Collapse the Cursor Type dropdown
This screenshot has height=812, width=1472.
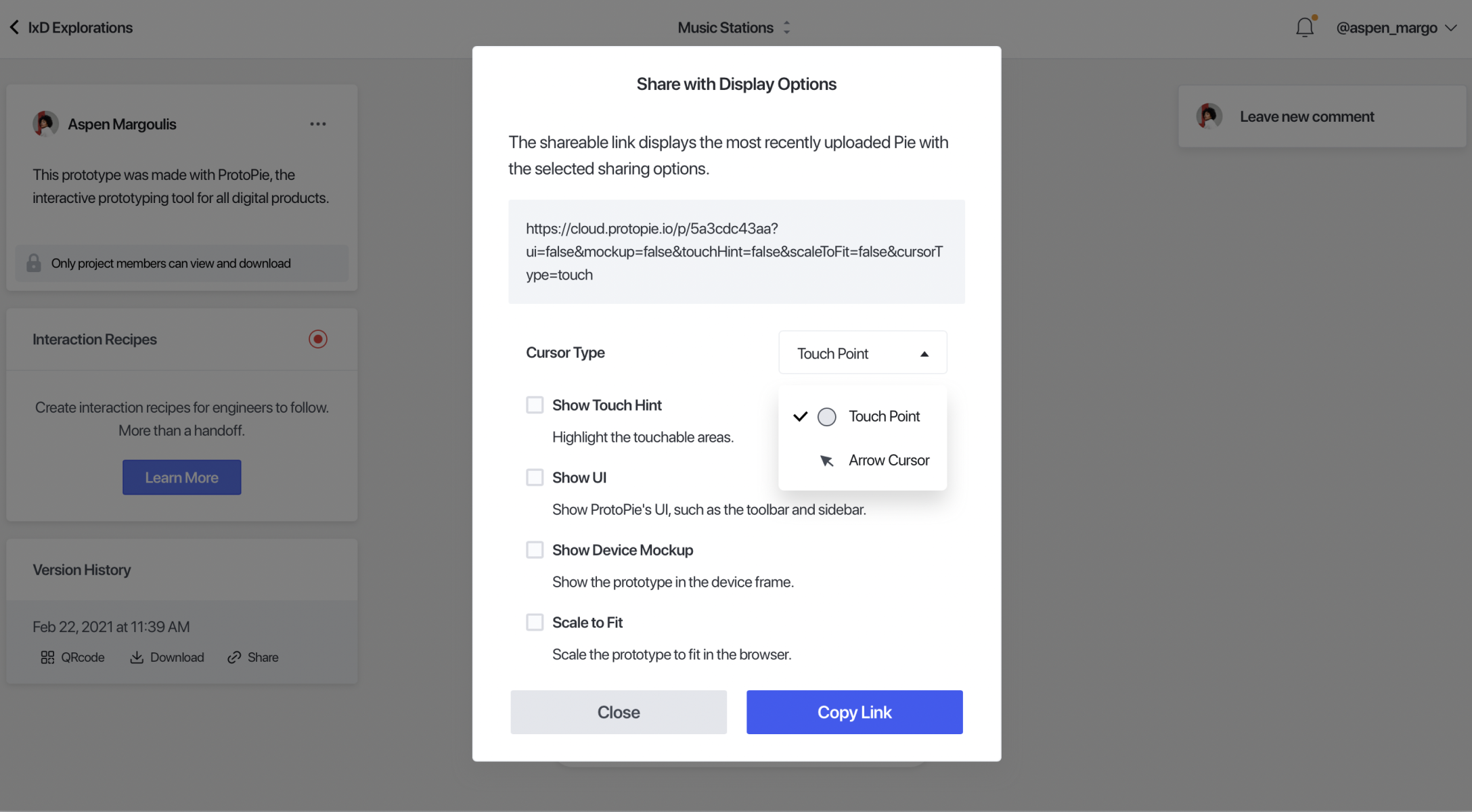(862, 353)
